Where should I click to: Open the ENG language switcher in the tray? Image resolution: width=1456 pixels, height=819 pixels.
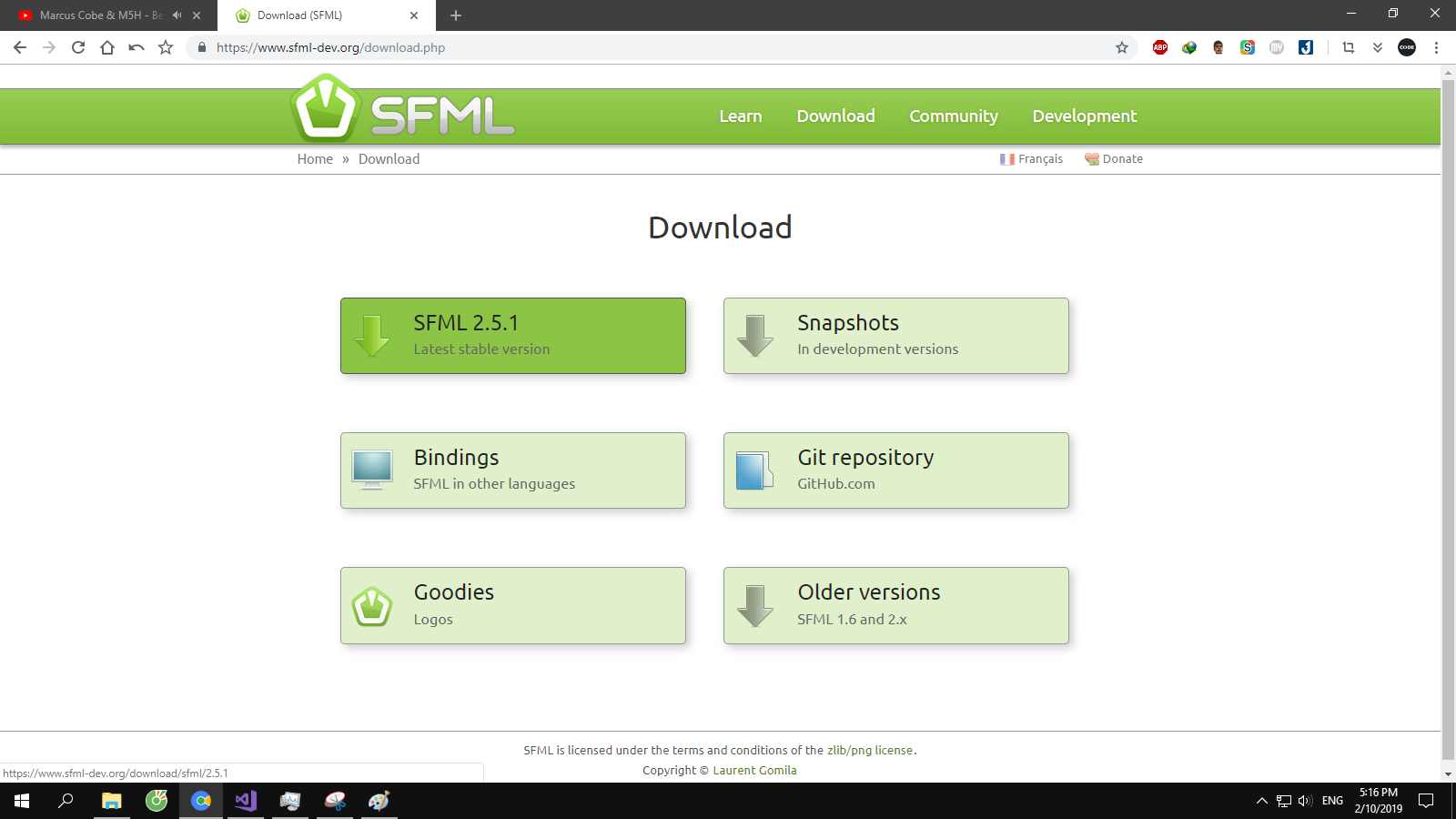[x=1332, y=801]
